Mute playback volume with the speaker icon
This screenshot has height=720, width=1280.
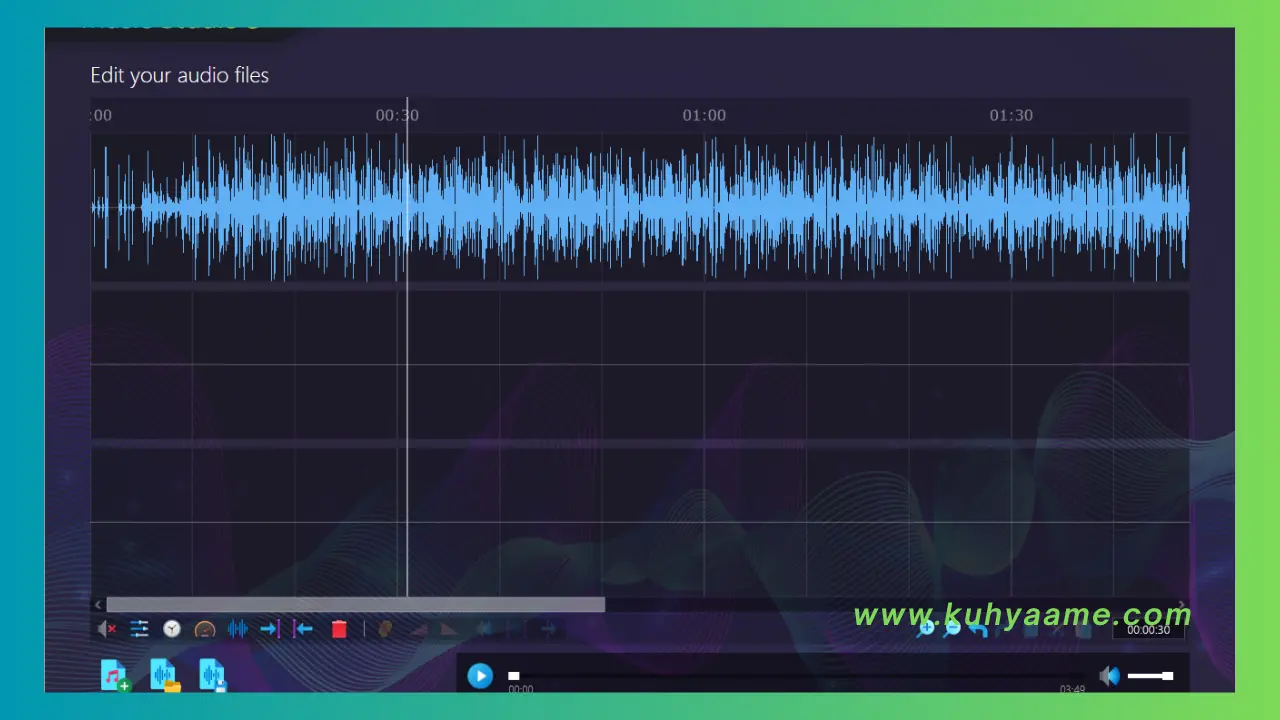pos(1109,676)
